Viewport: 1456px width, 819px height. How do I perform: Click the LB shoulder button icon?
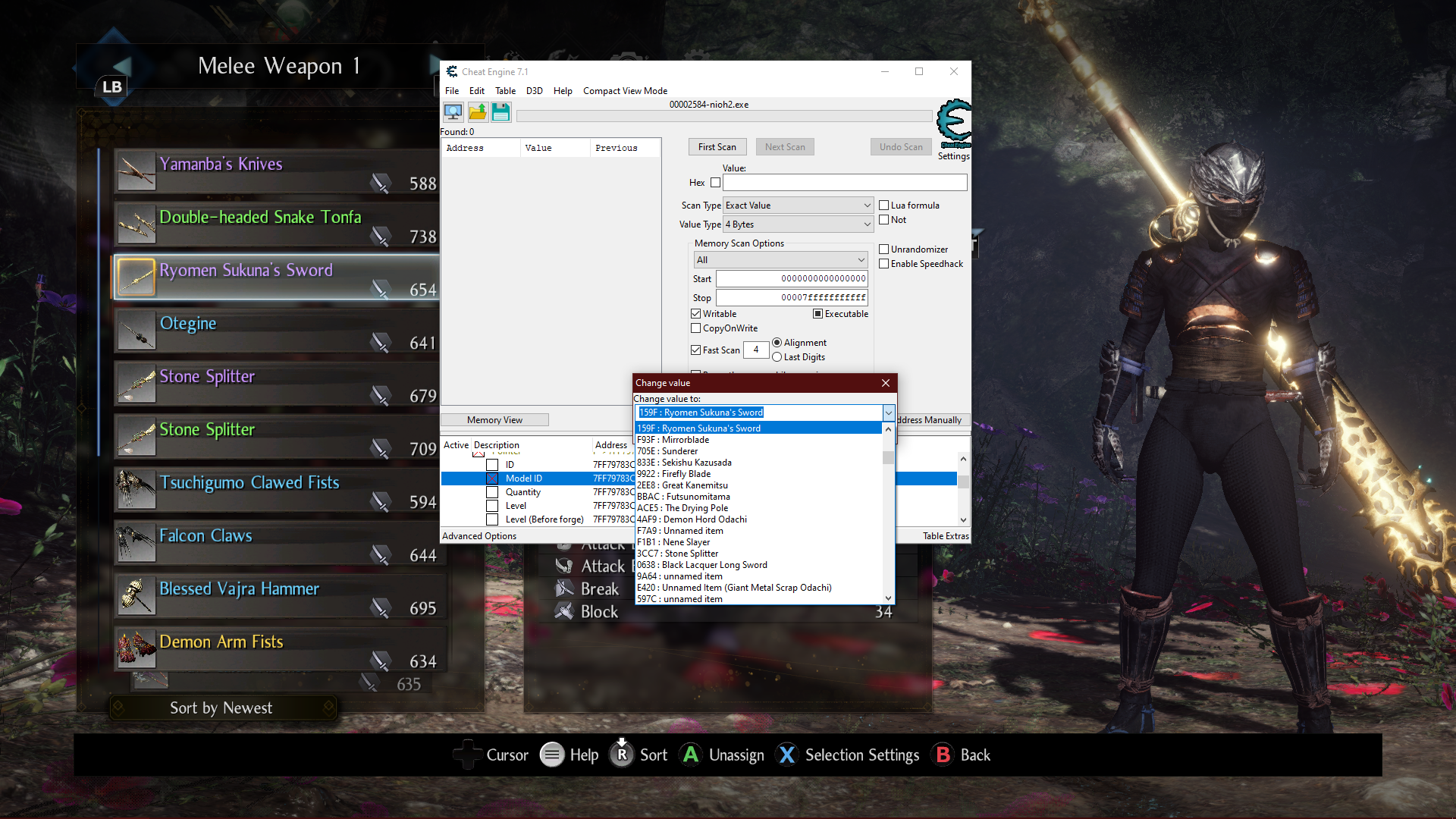[x=112, y=86]
